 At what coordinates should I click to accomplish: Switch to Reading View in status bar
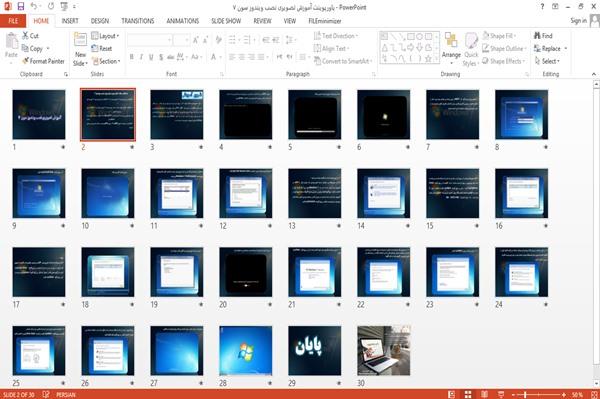pyautogui.click(x=484, y=394)
